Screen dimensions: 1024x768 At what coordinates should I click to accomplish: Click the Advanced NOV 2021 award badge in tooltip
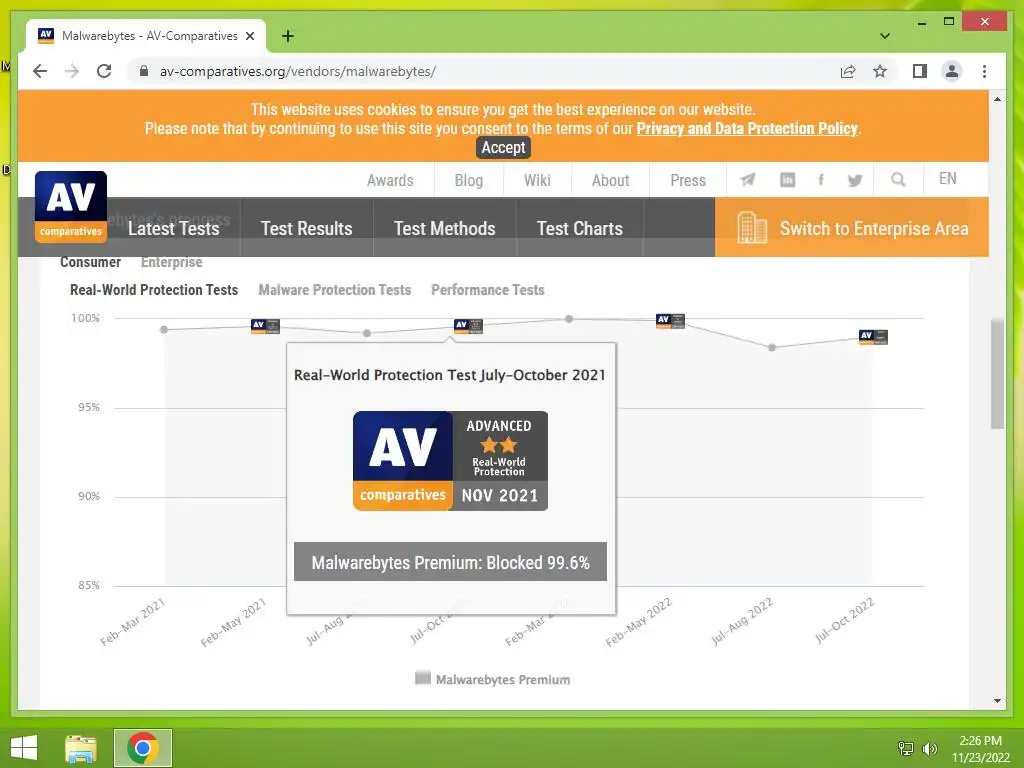pos(450,460)
